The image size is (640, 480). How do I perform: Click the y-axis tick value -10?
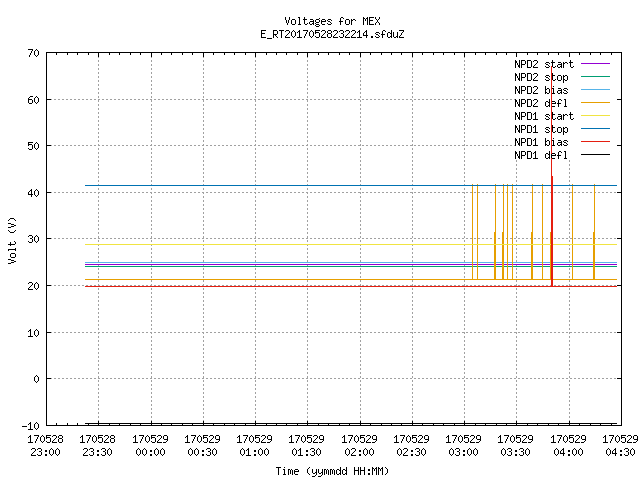coord(30,426)
